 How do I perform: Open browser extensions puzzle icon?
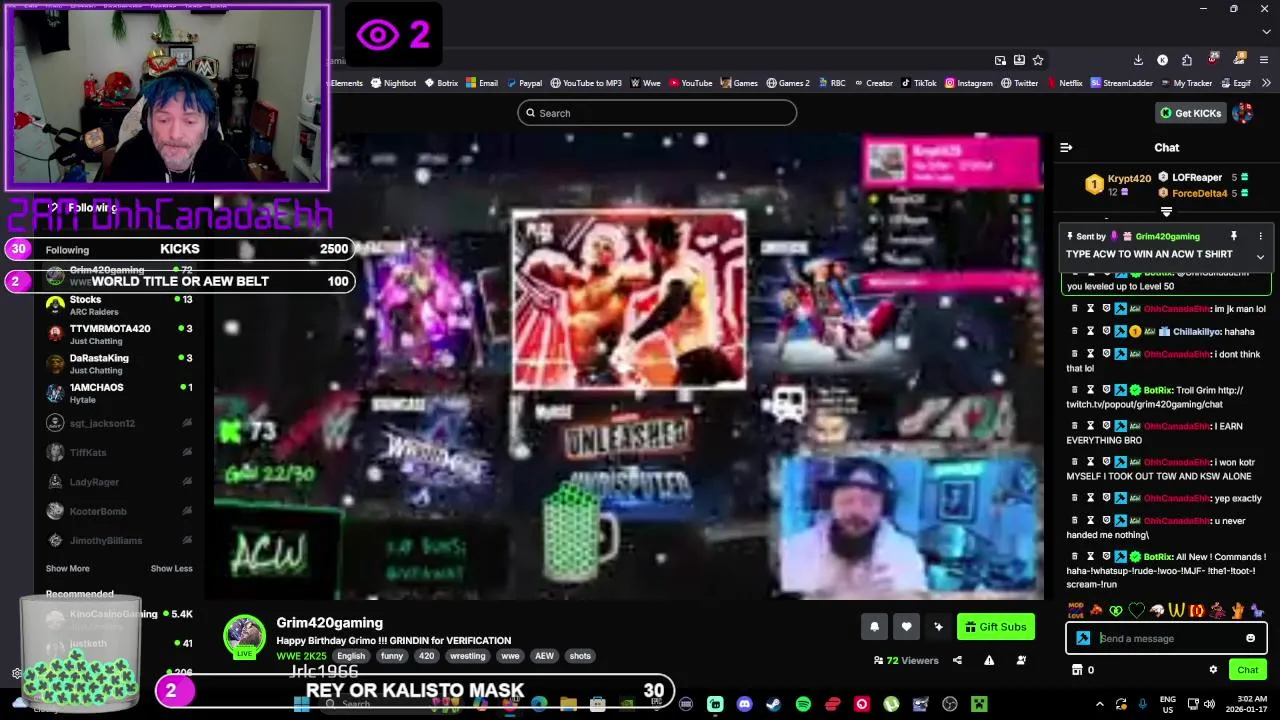1186,60
